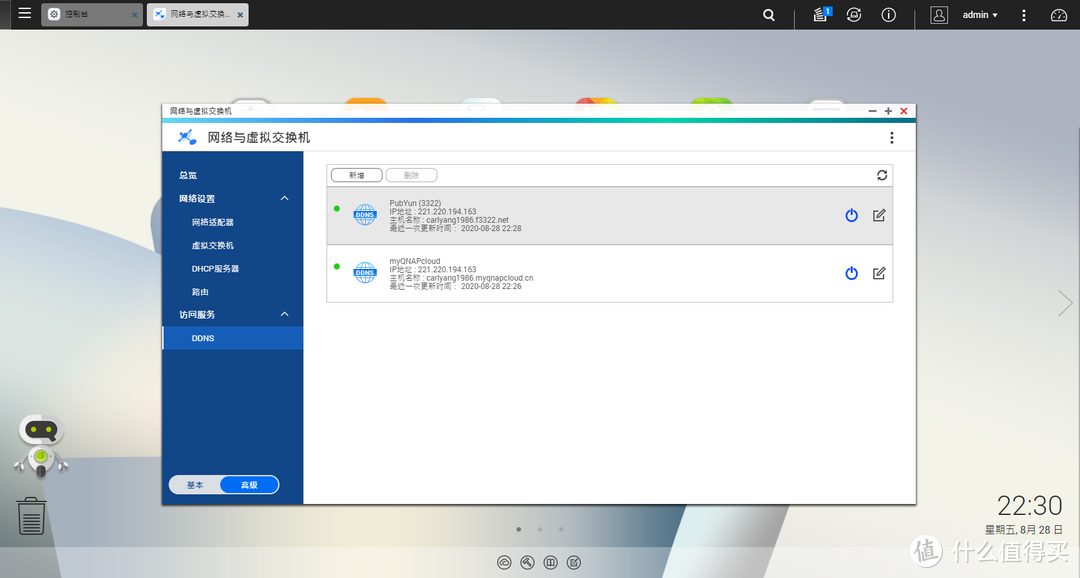1080x578 pixels.
Task: Click the myQNAPcloud DDNS globe icon
Action: (364, 273)
